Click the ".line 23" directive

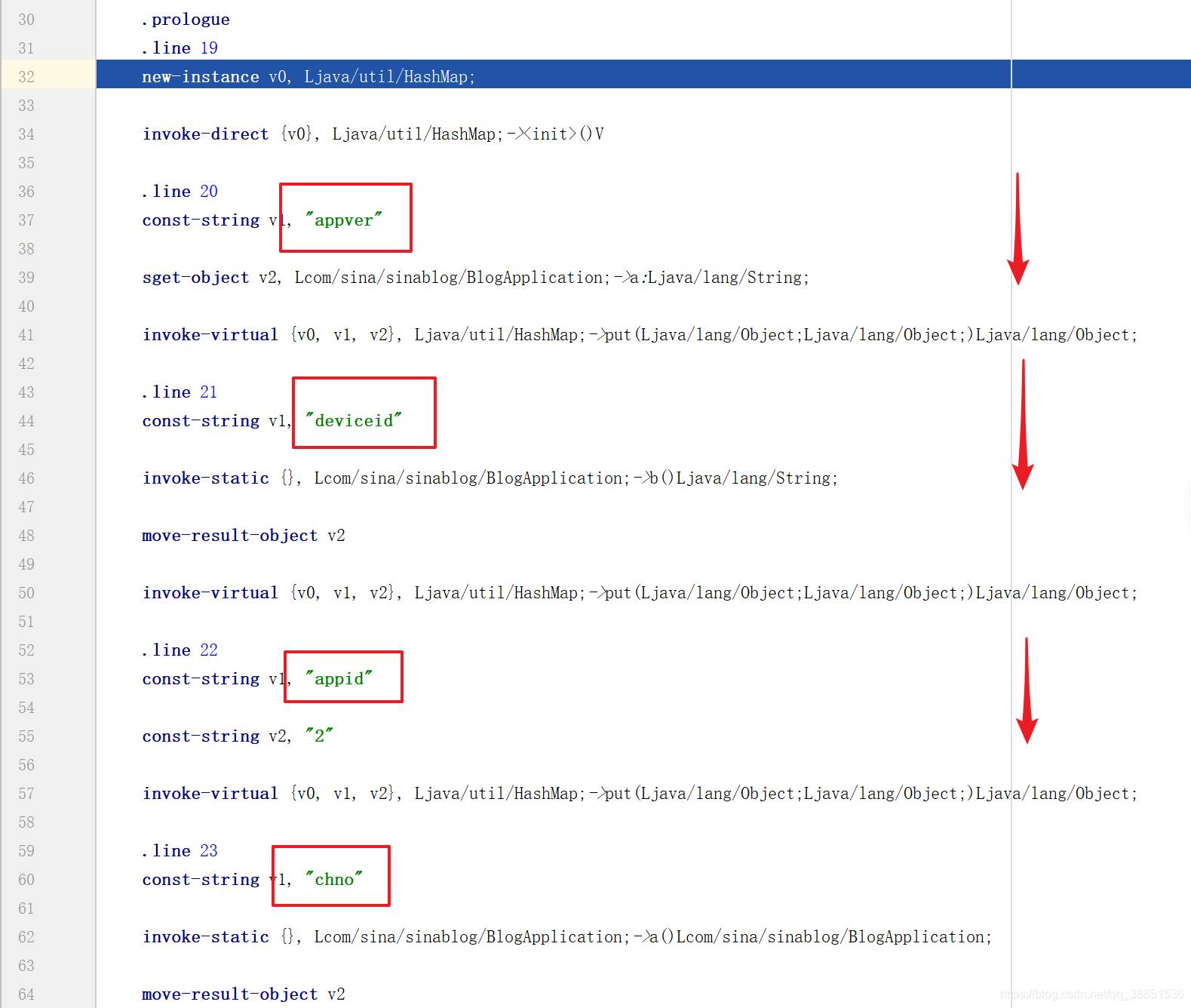pos(180,851)
